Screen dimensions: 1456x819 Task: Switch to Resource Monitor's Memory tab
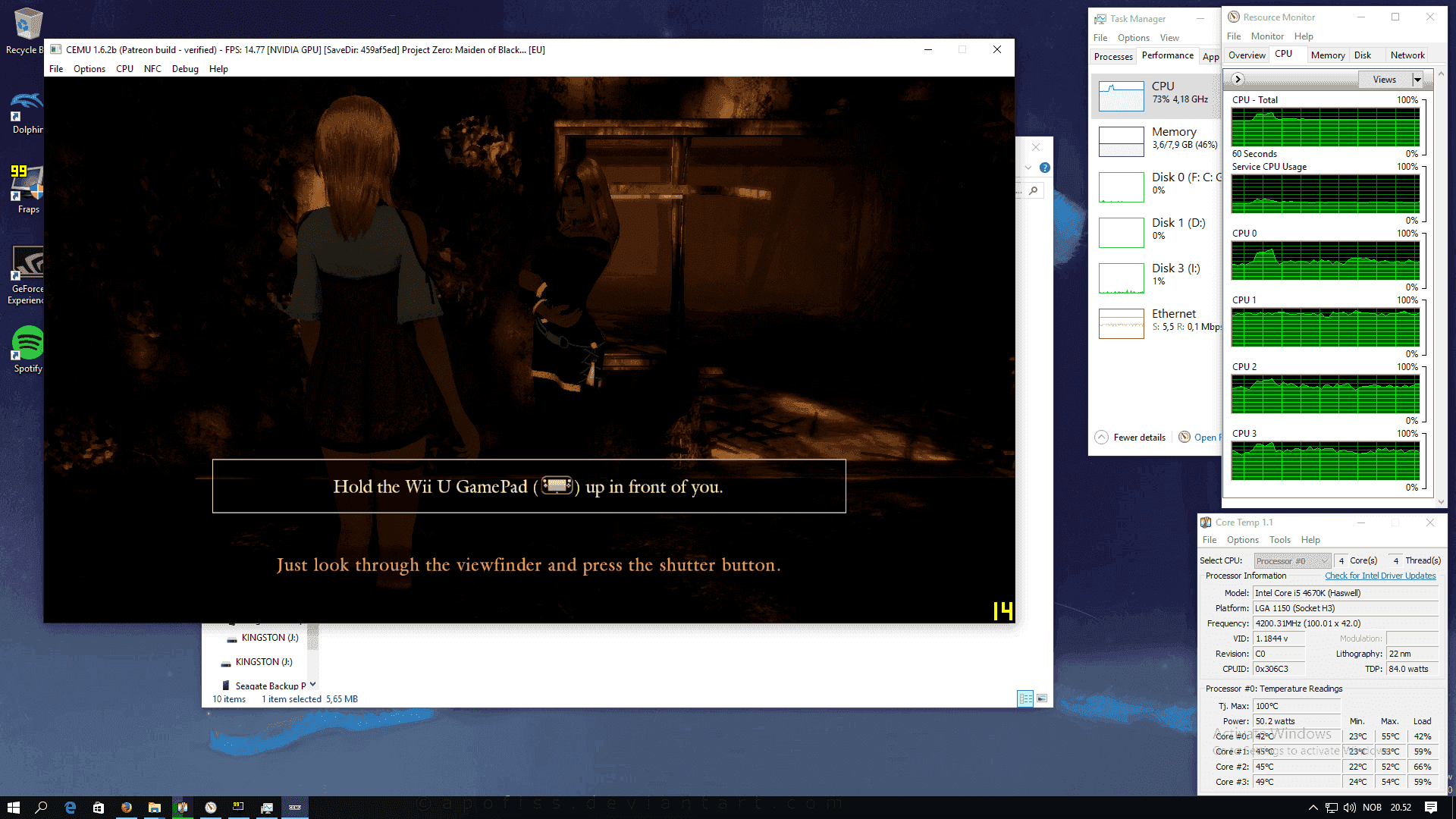1328,55
